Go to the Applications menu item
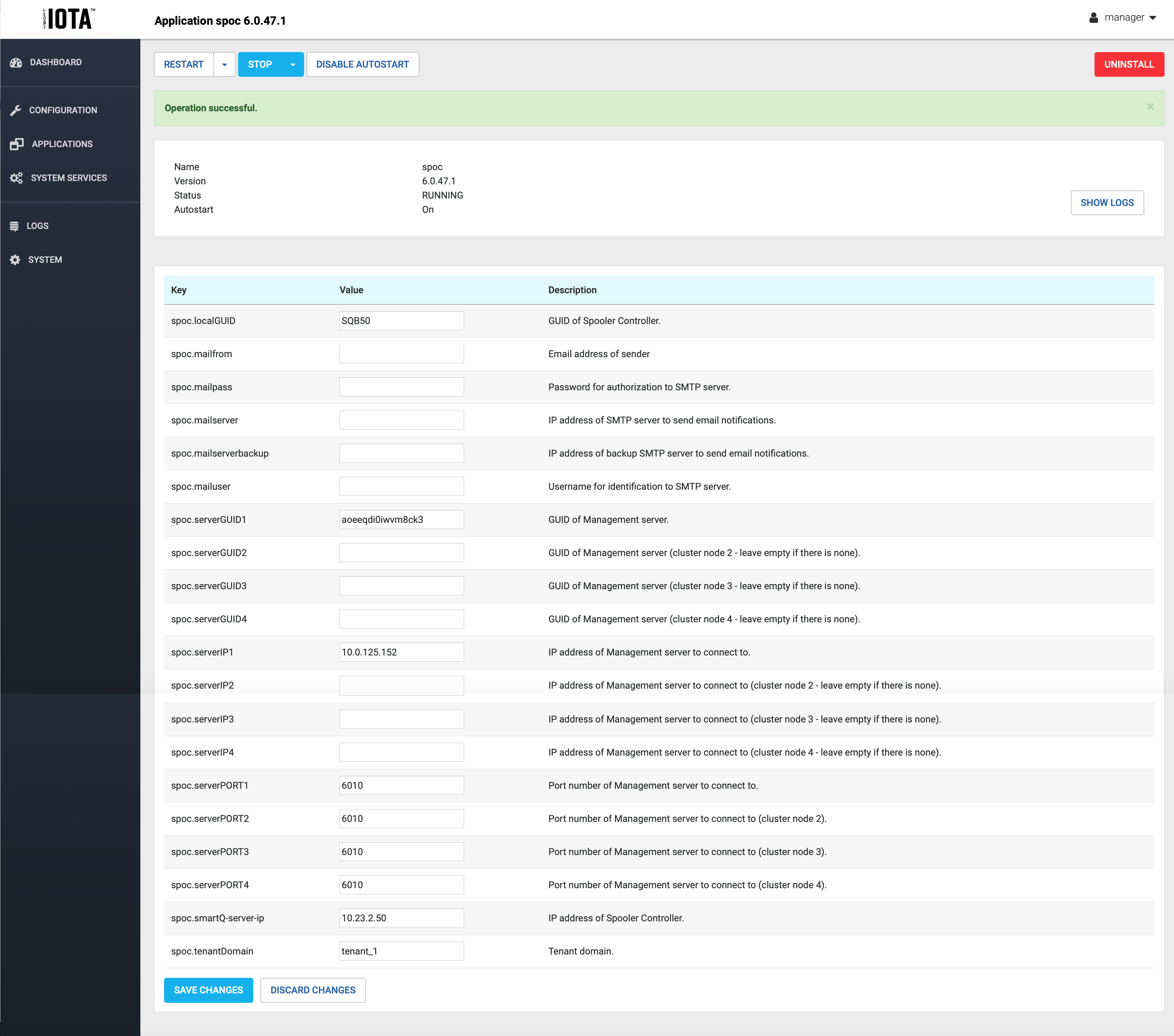This screenshot has width=1174, height=1036. [62, 144]
